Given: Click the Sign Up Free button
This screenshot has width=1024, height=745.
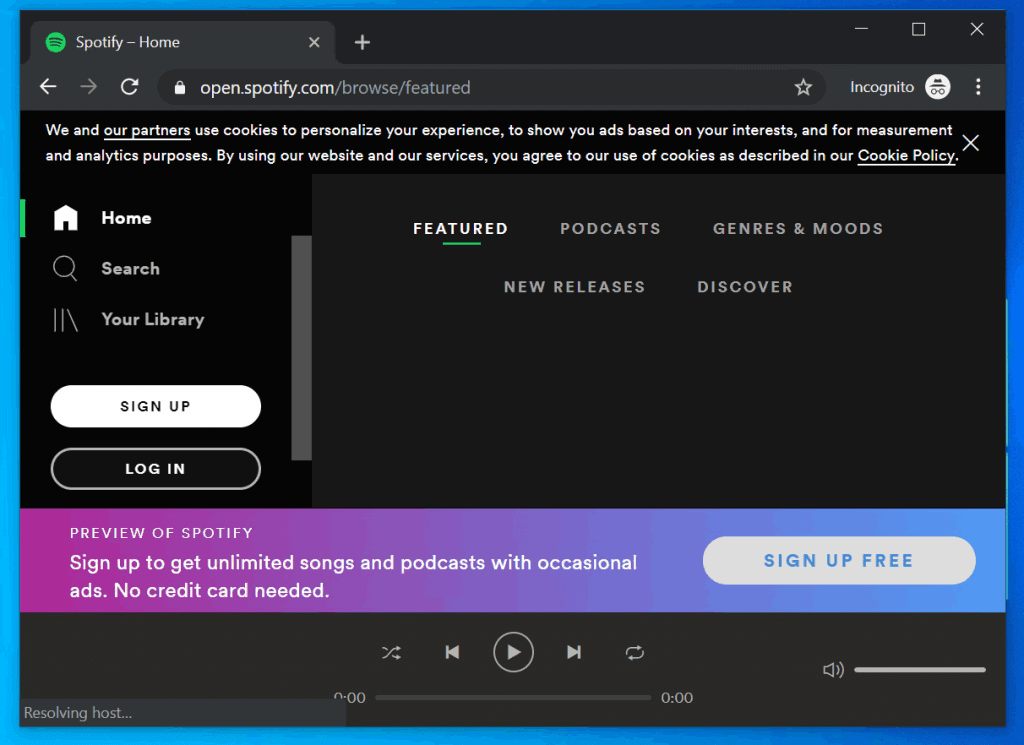Looking at the screenshot, I should [x=839, y=560].
